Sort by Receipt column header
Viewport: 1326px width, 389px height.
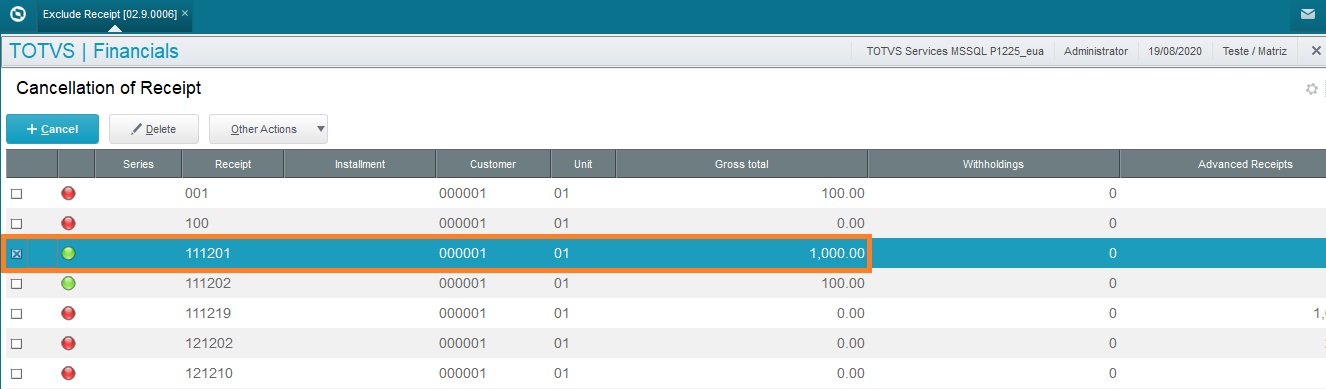(x=233, y=164)
